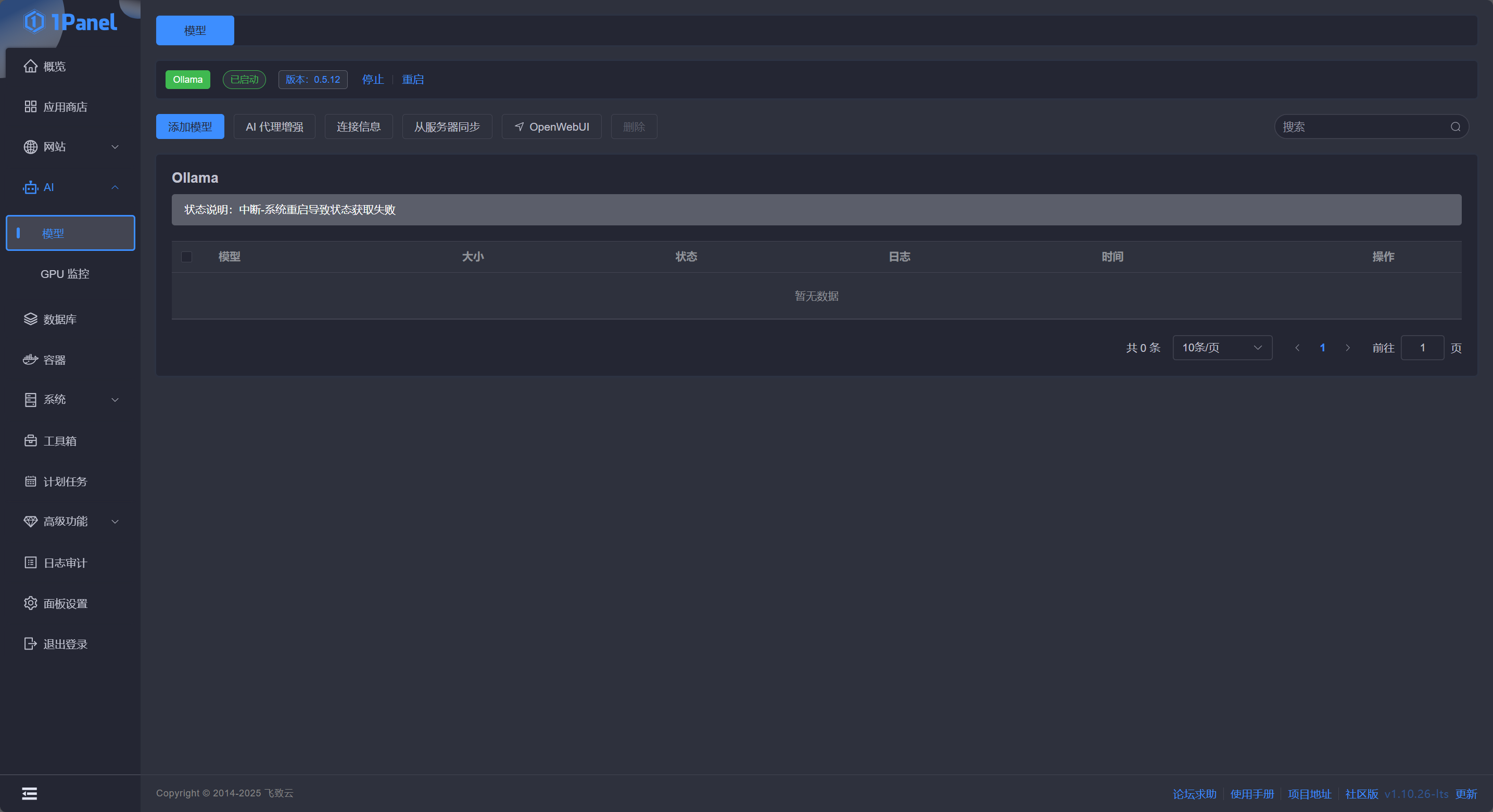Collapse the AI menu section
The image size is (1493, 812).
click(x=115, y=187)
